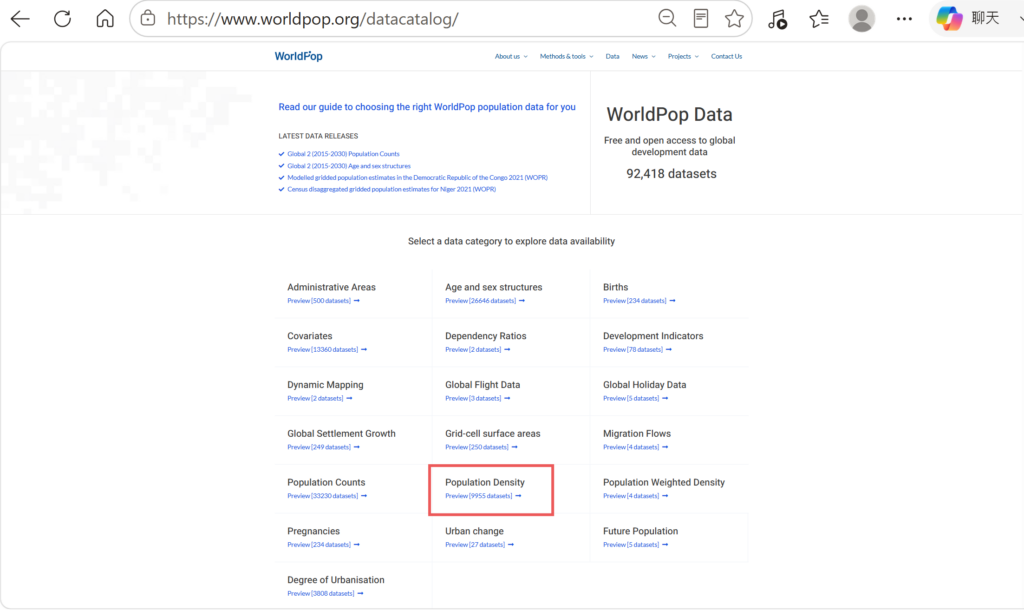Select the Population Weighted Density category
Viewport: 1024px width, 611px height.
click(x=664, y=482)
